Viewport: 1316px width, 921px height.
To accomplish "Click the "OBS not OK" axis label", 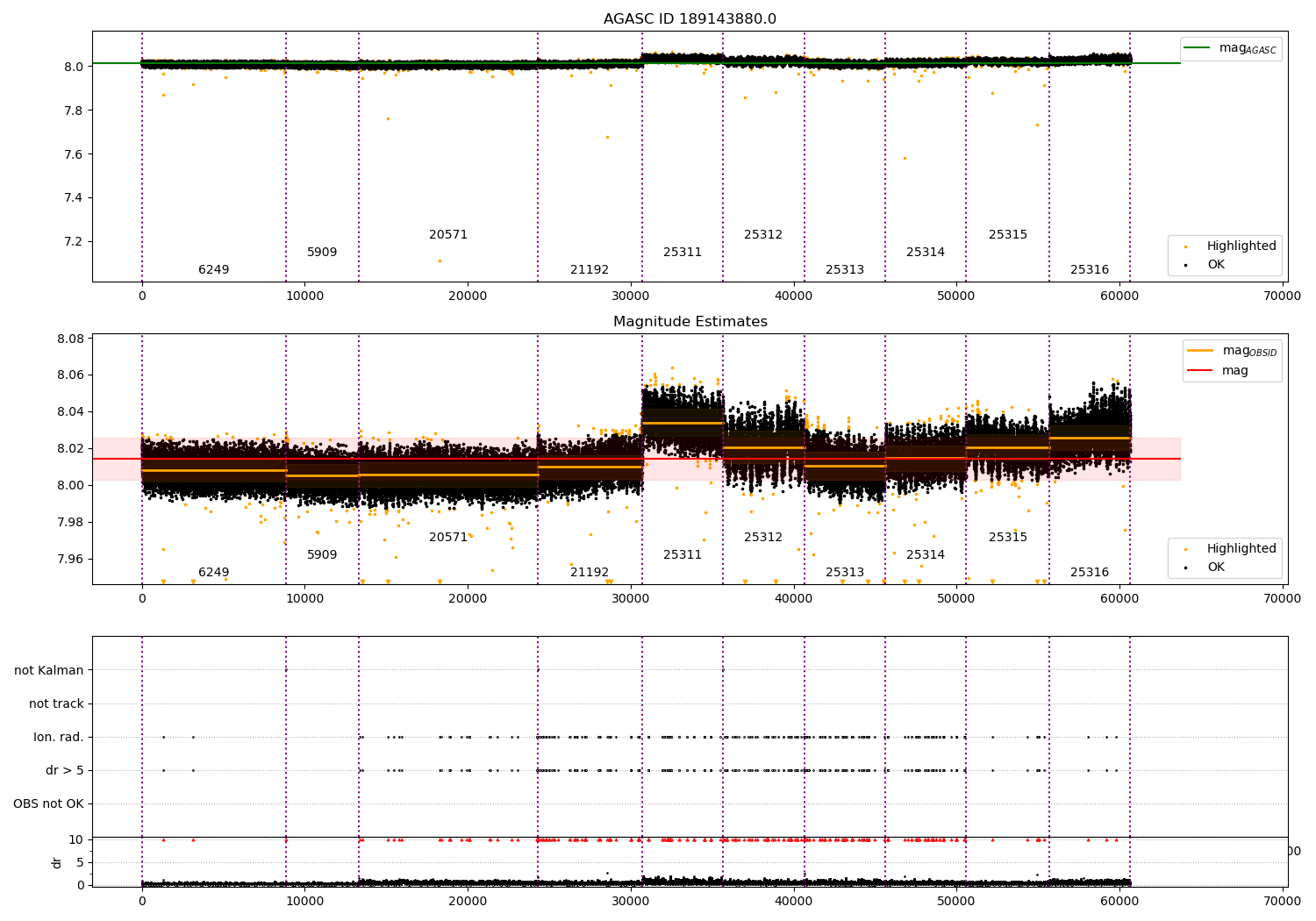I will pyautogui.click(x=48, y=803).
